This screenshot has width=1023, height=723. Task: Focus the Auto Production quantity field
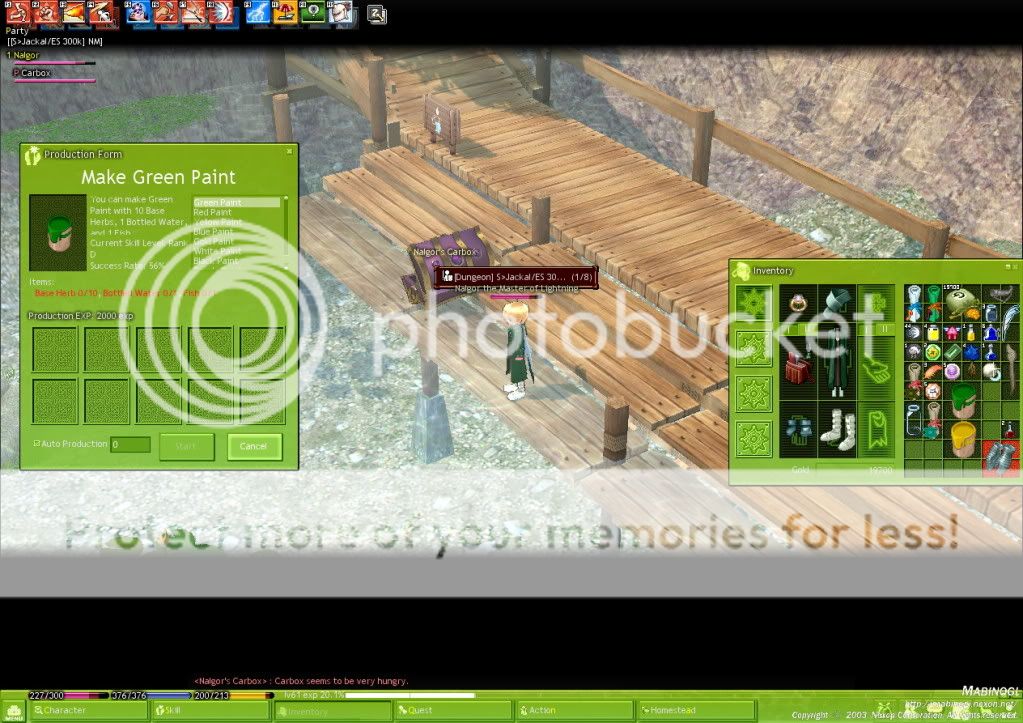[130, 444]
